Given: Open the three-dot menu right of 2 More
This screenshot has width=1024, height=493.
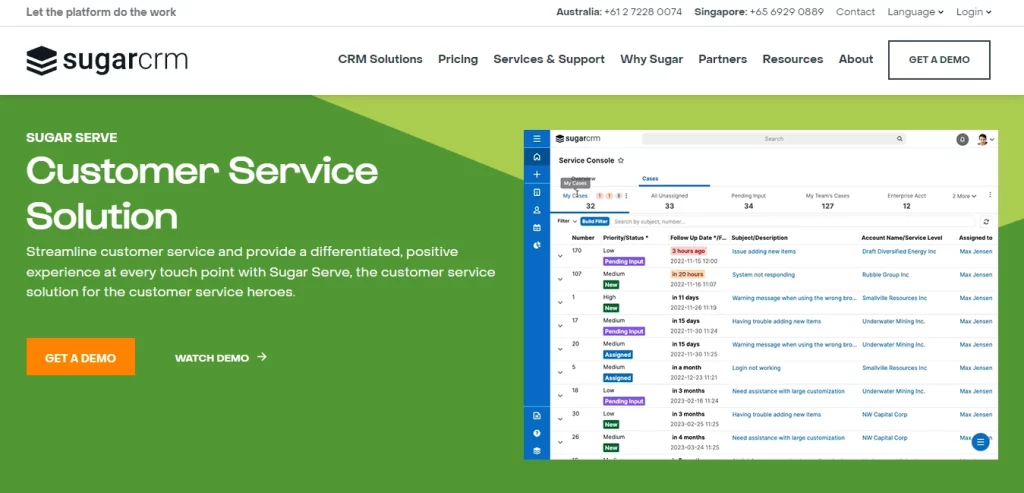Looking at the screenshot, I should pos(990,195).
